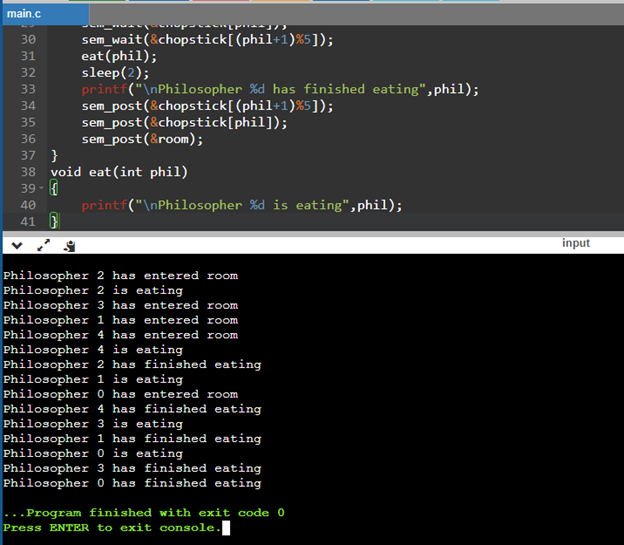624x545 pixels.
Task: Click console output 'Philosopher 4 has finished eating'
Action: coord(132,409)
